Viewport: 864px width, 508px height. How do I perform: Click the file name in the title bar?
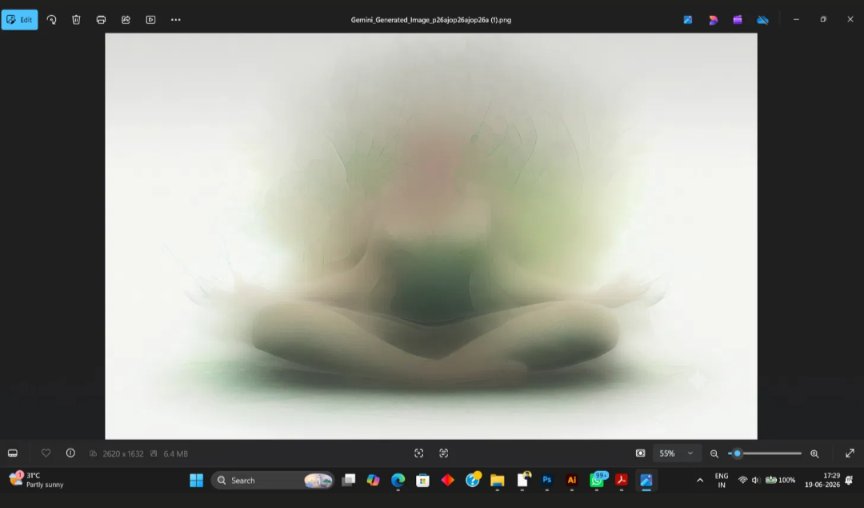(431, 20)
